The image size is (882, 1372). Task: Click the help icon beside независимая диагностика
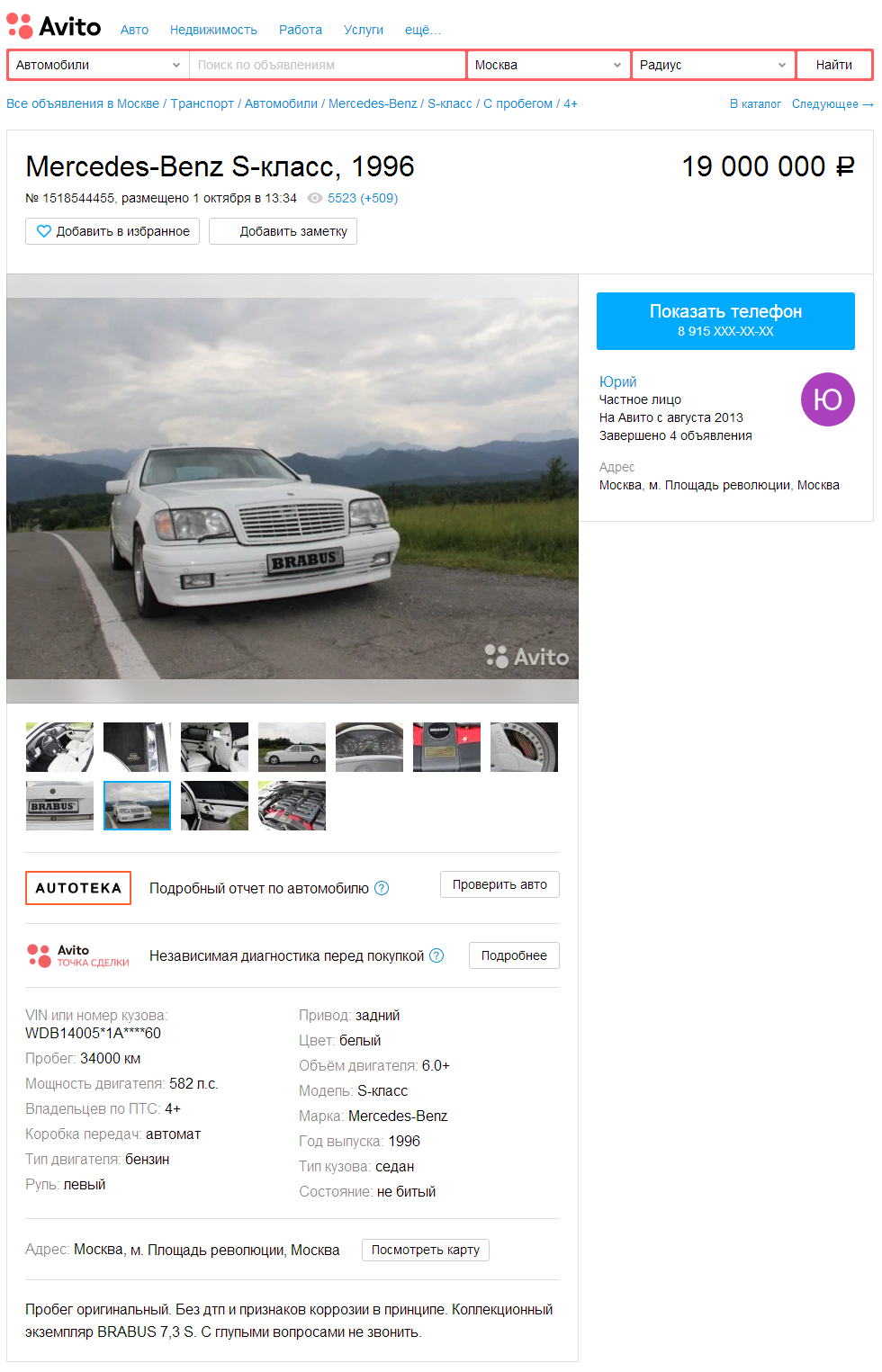click(436, 955)
